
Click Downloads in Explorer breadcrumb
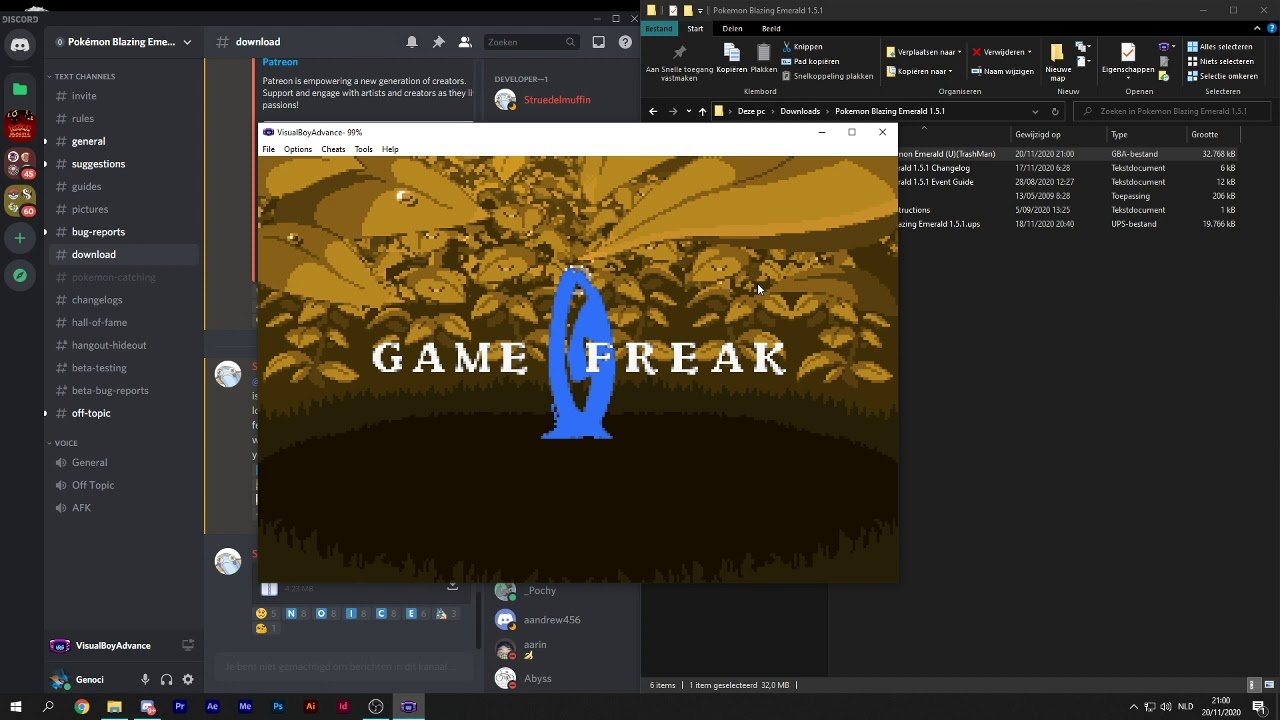coord(800,111)
